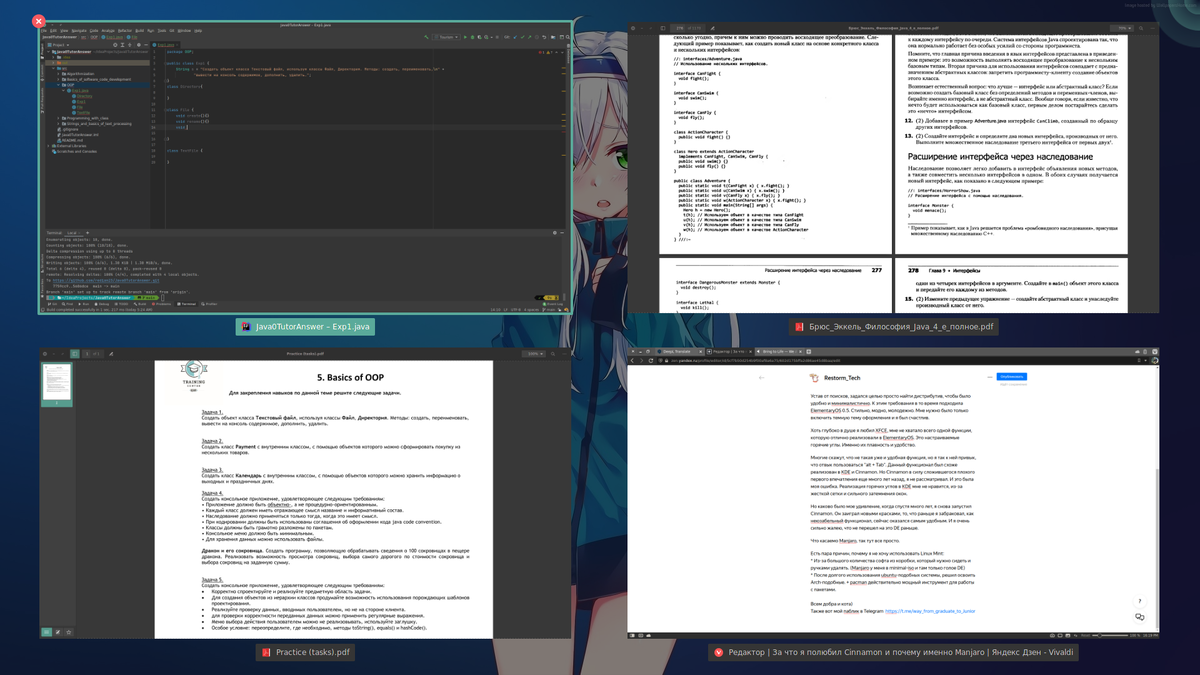Click the main git branch in IntelliJ status bar
Viewport: 1200px width, 675px height.
coord(548,310)
